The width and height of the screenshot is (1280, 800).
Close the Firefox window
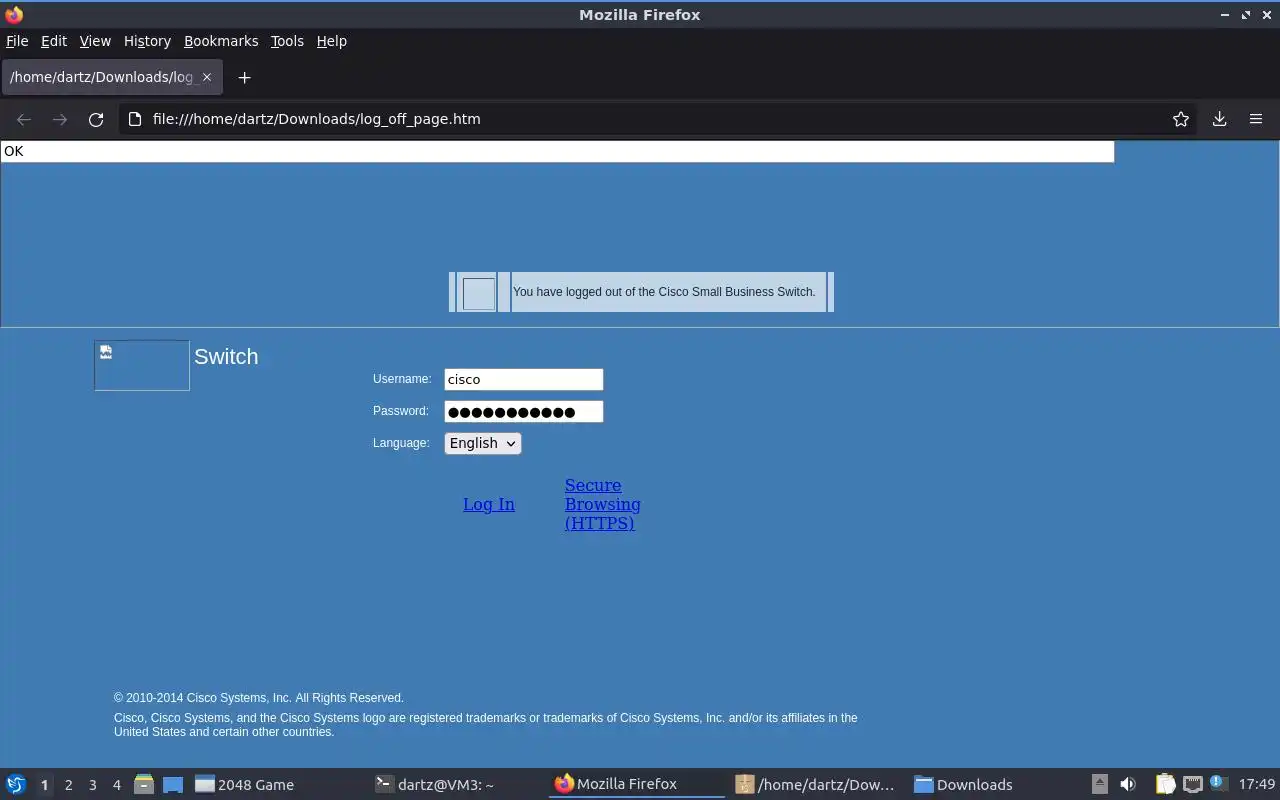(1266, 15)
